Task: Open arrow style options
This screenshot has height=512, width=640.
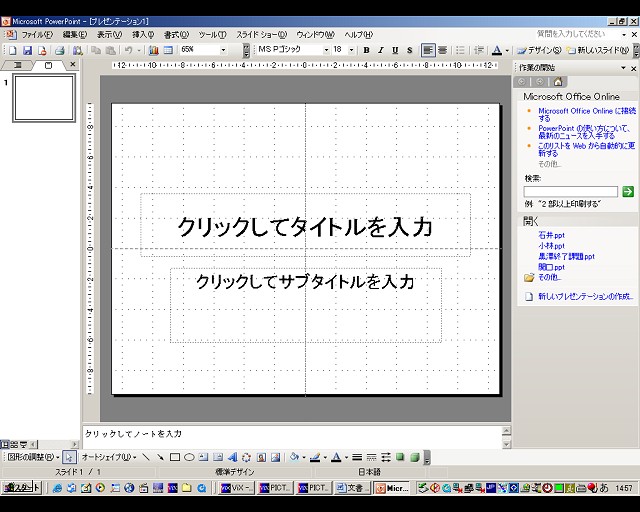Action: click(x=386, y=457)
